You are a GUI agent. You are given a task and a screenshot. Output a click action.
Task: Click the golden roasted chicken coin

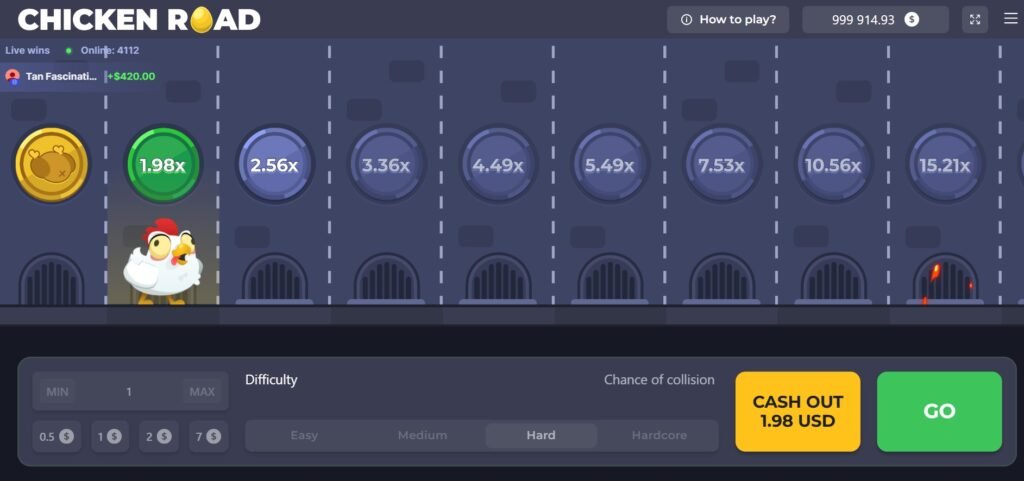(x=51, y=165)
